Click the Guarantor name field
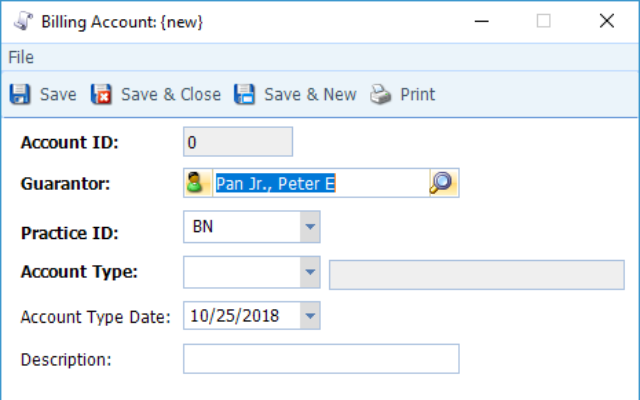Image resolution: width=640 pixels, height=400 pixels. (321, 183)
